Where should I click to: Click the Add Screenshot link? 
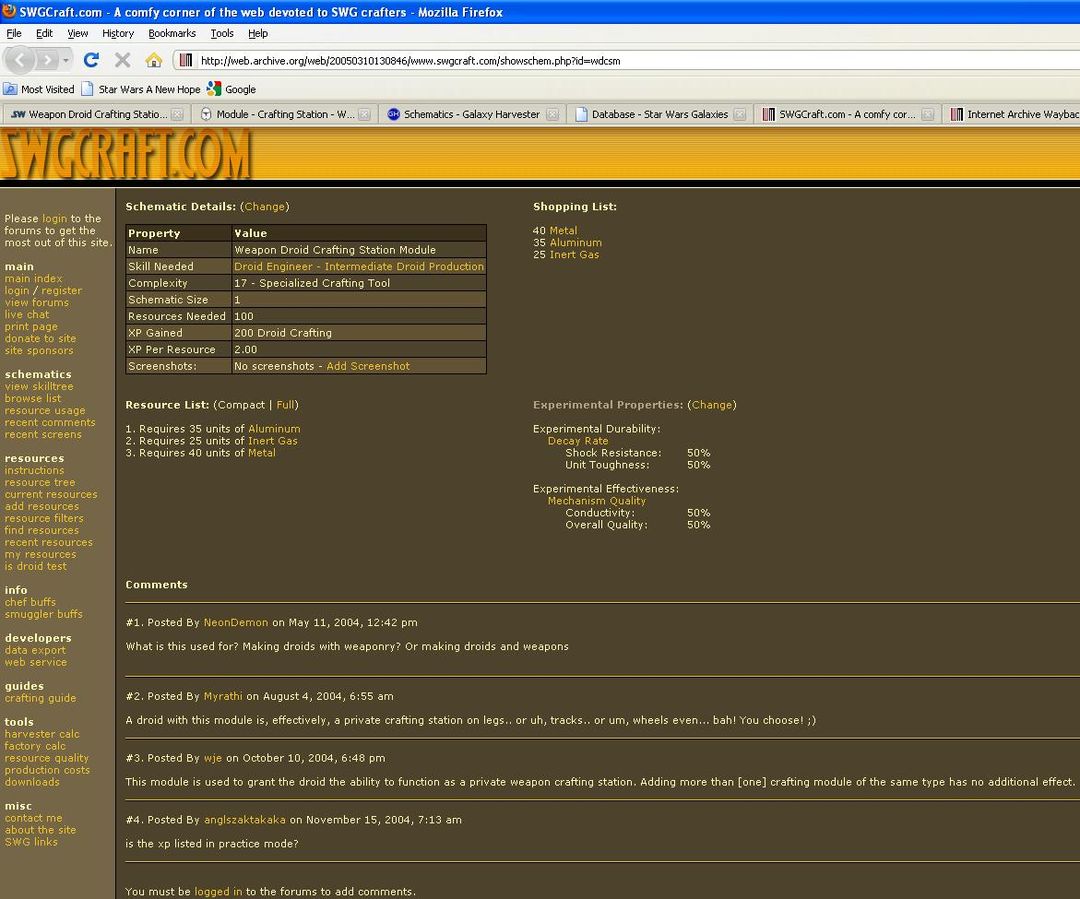pyautogui.click(x=368, y=366)
